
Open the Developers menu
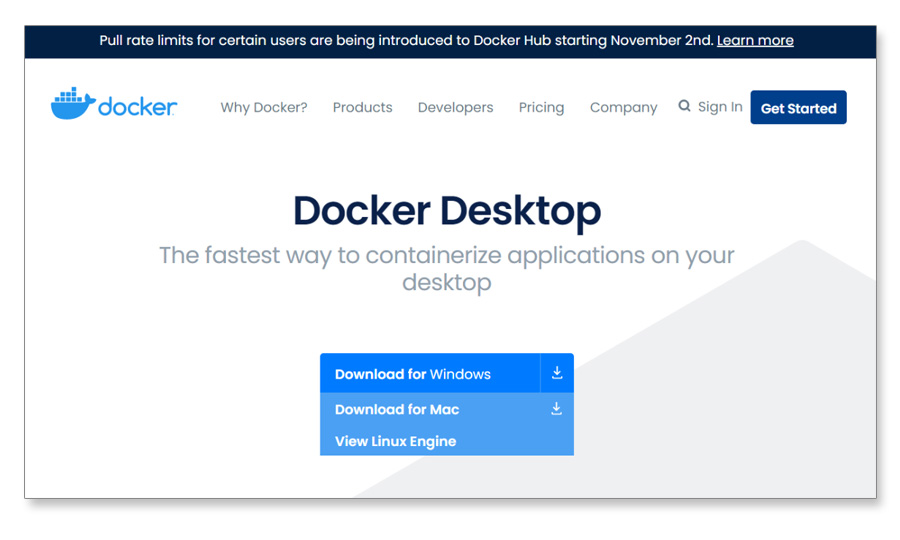tap(456, 107)
